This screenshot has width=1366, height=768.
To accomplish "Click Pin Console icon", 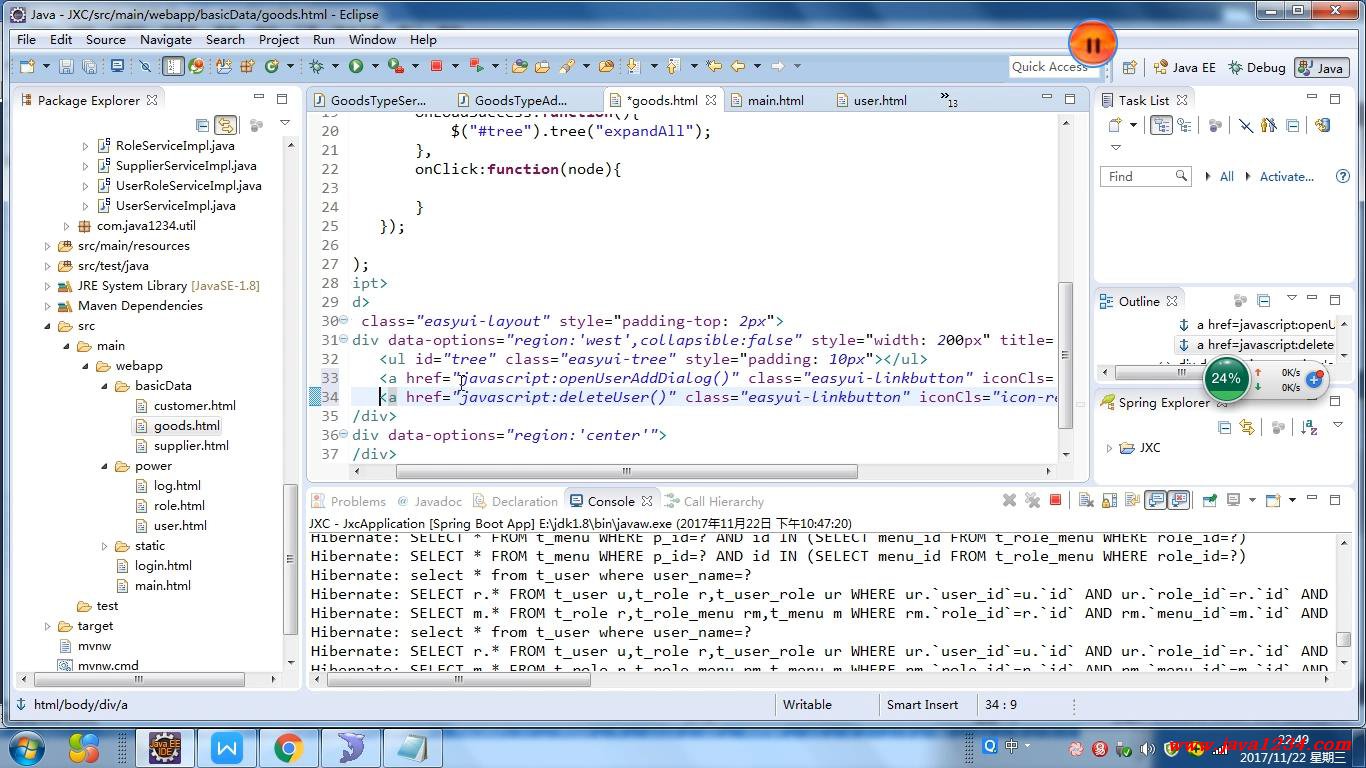I will coord(1210,500).
